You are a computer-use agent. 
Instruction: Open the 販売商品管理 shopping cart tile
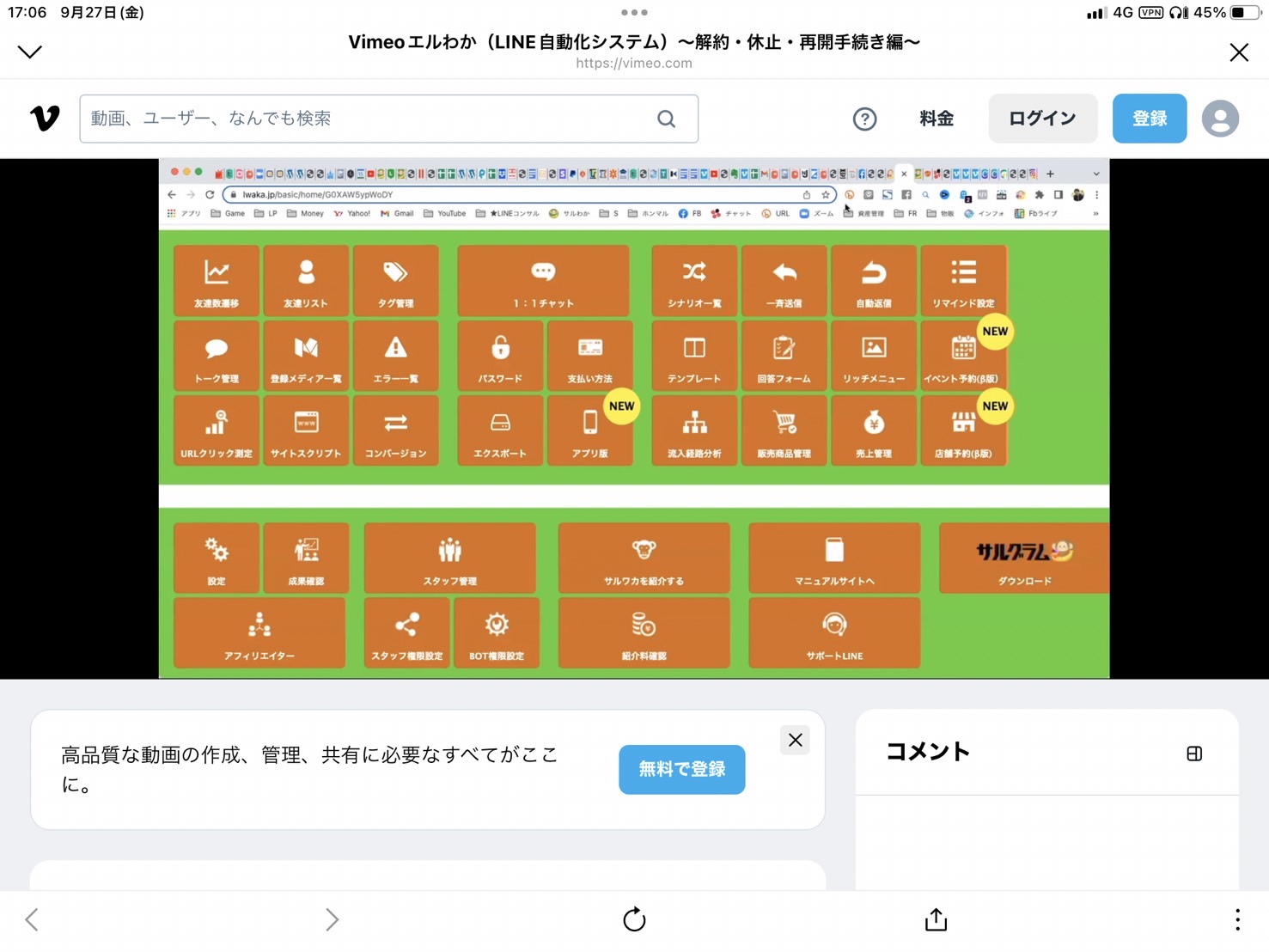point(784,430)
